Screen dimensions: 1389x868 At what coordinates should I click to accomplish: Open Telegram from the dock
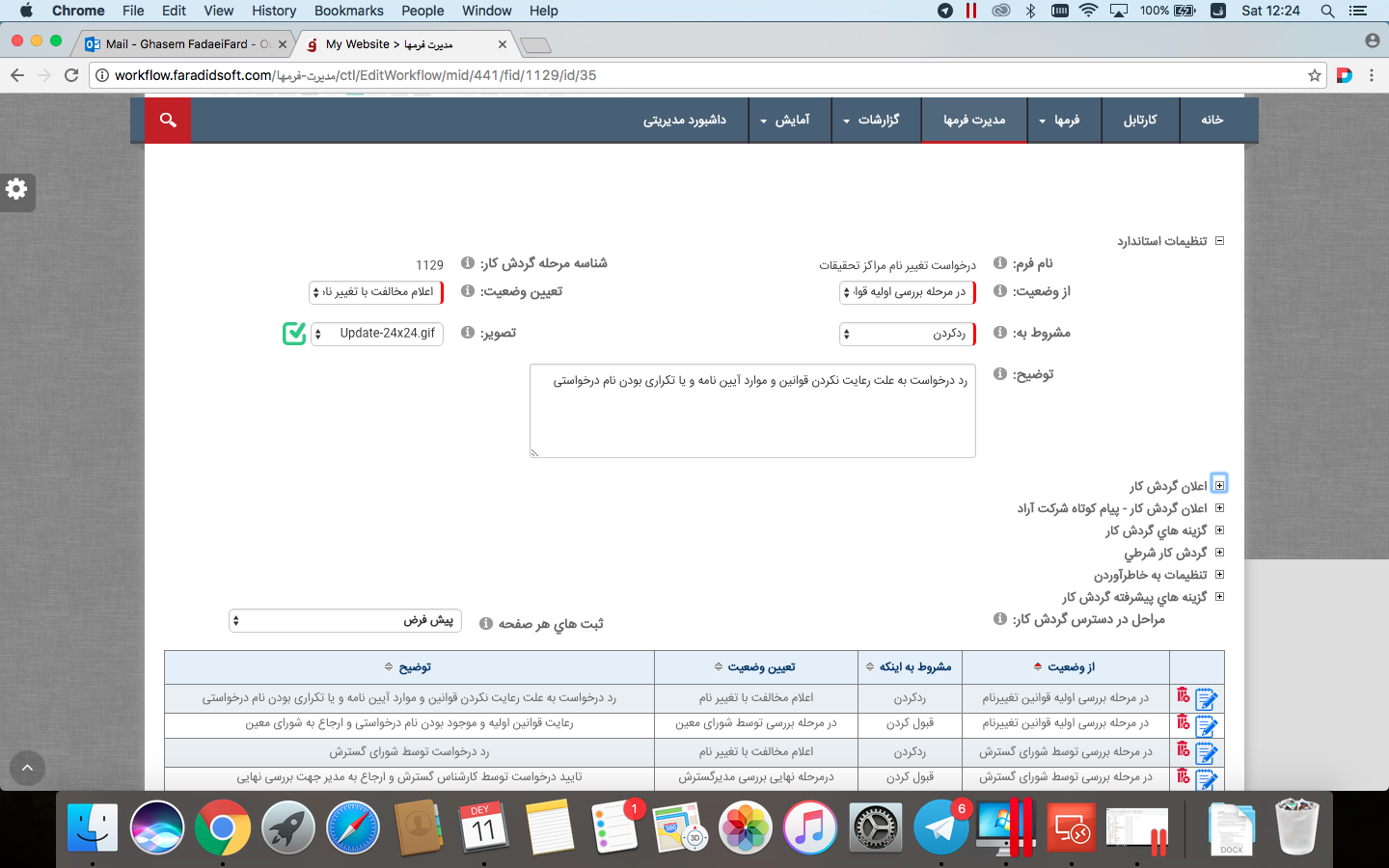coord(940,827)
